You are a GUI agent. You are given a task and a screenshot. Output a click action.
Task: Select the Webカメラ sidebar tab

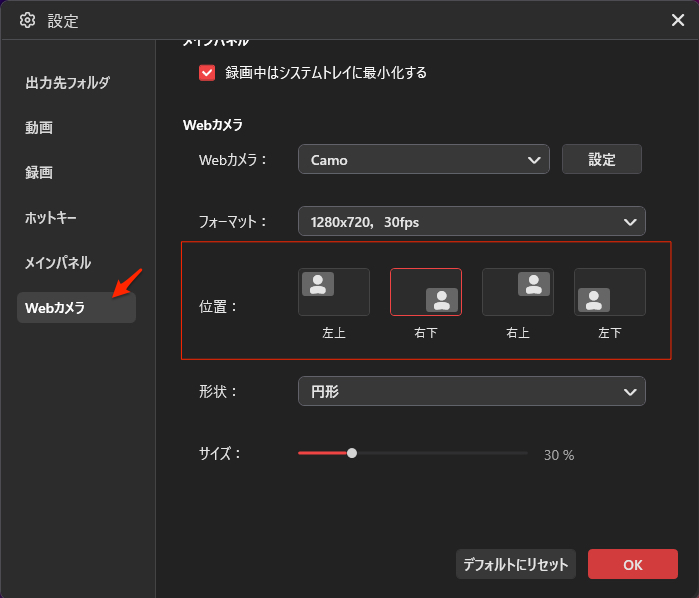coord(75,308)
